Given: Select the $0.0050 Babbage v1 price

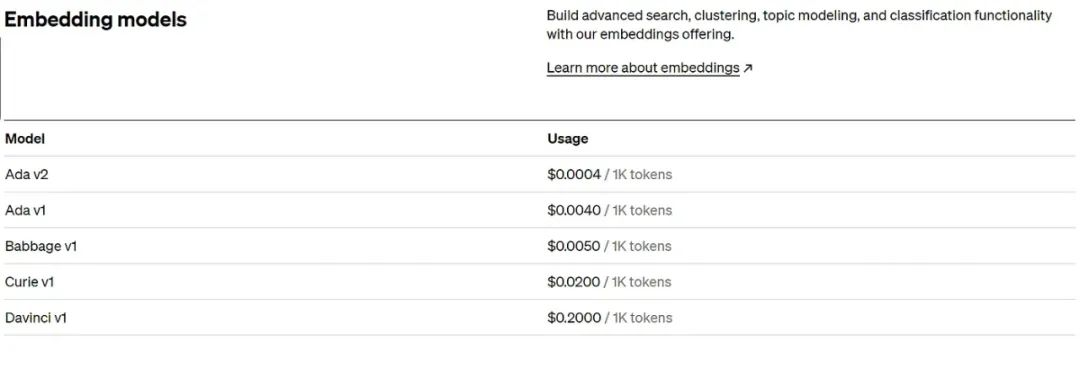Looking at the screenshot, I should 574,246.
